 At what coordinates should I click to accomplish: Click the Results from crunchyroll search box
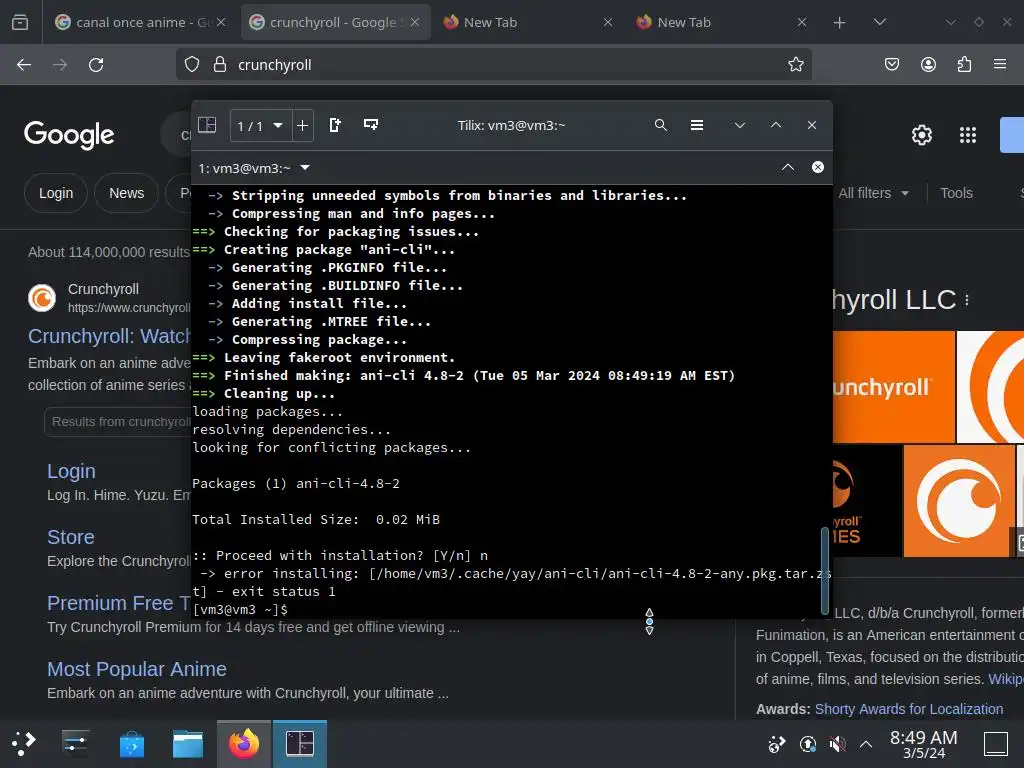(118, 422)
